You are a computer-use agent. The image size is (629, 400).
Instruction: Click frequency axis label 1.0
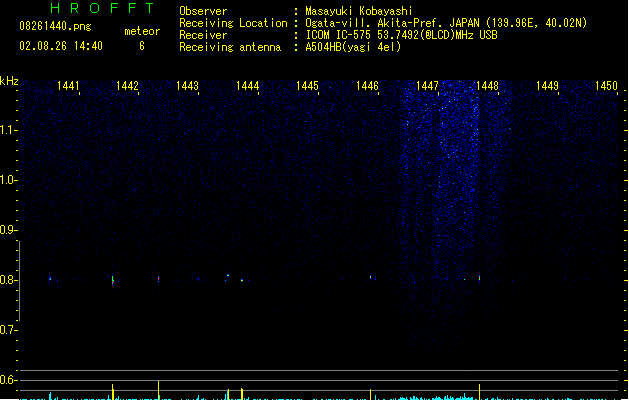point(8,180)
